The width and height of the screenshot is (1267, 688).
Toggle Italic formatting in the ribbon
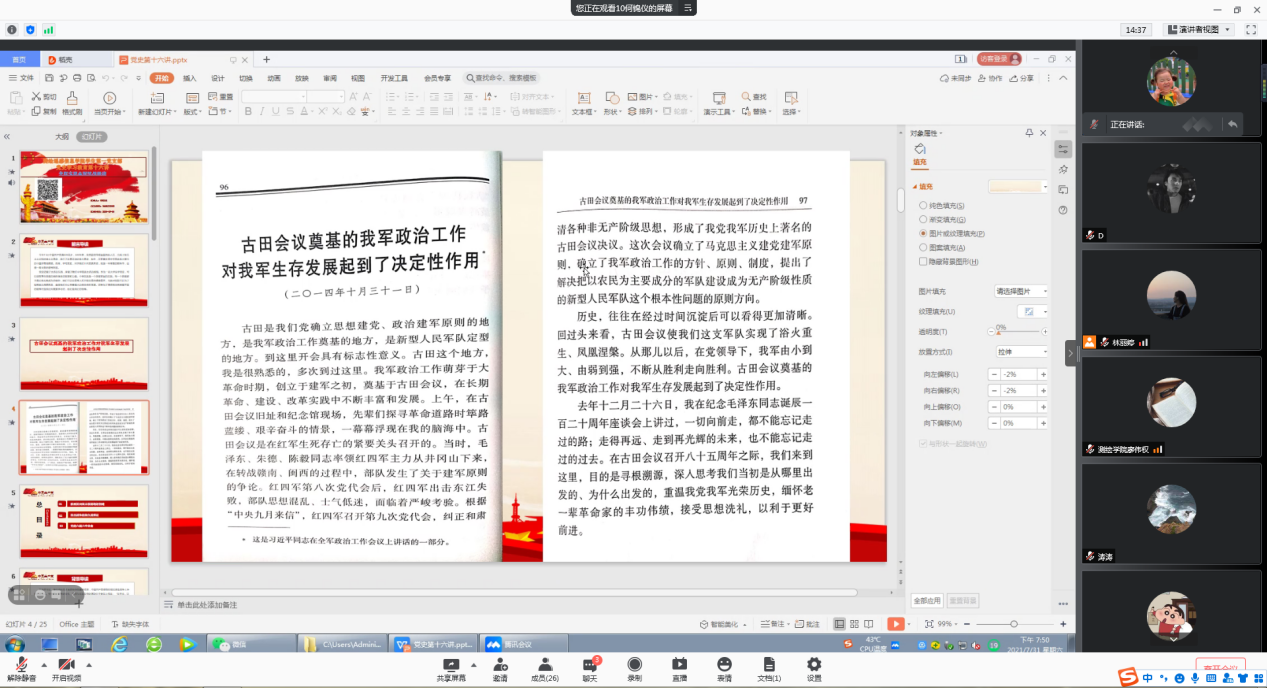pos(261,112)
